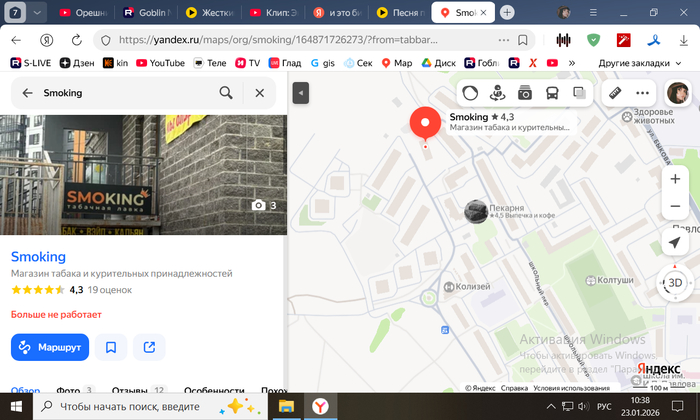Open the three-dots more menu on map
Image resolution: width=700 pixels, height=420 pixels.
643,93
